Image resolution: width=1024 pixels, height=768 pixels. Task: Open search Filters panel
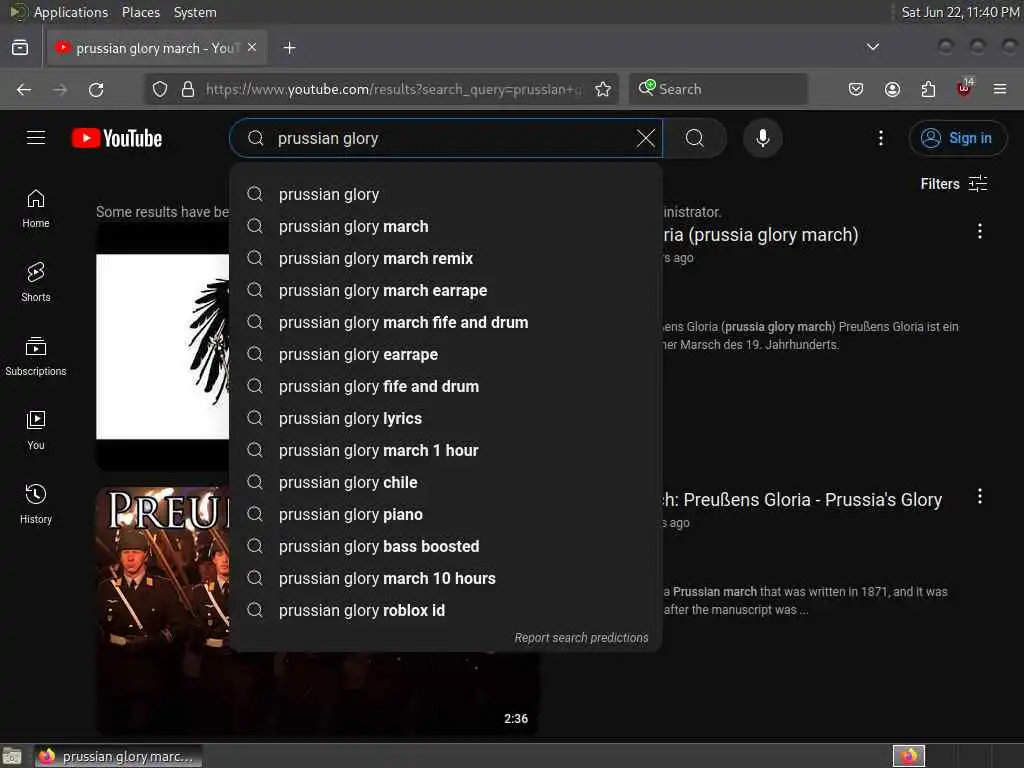953,184
